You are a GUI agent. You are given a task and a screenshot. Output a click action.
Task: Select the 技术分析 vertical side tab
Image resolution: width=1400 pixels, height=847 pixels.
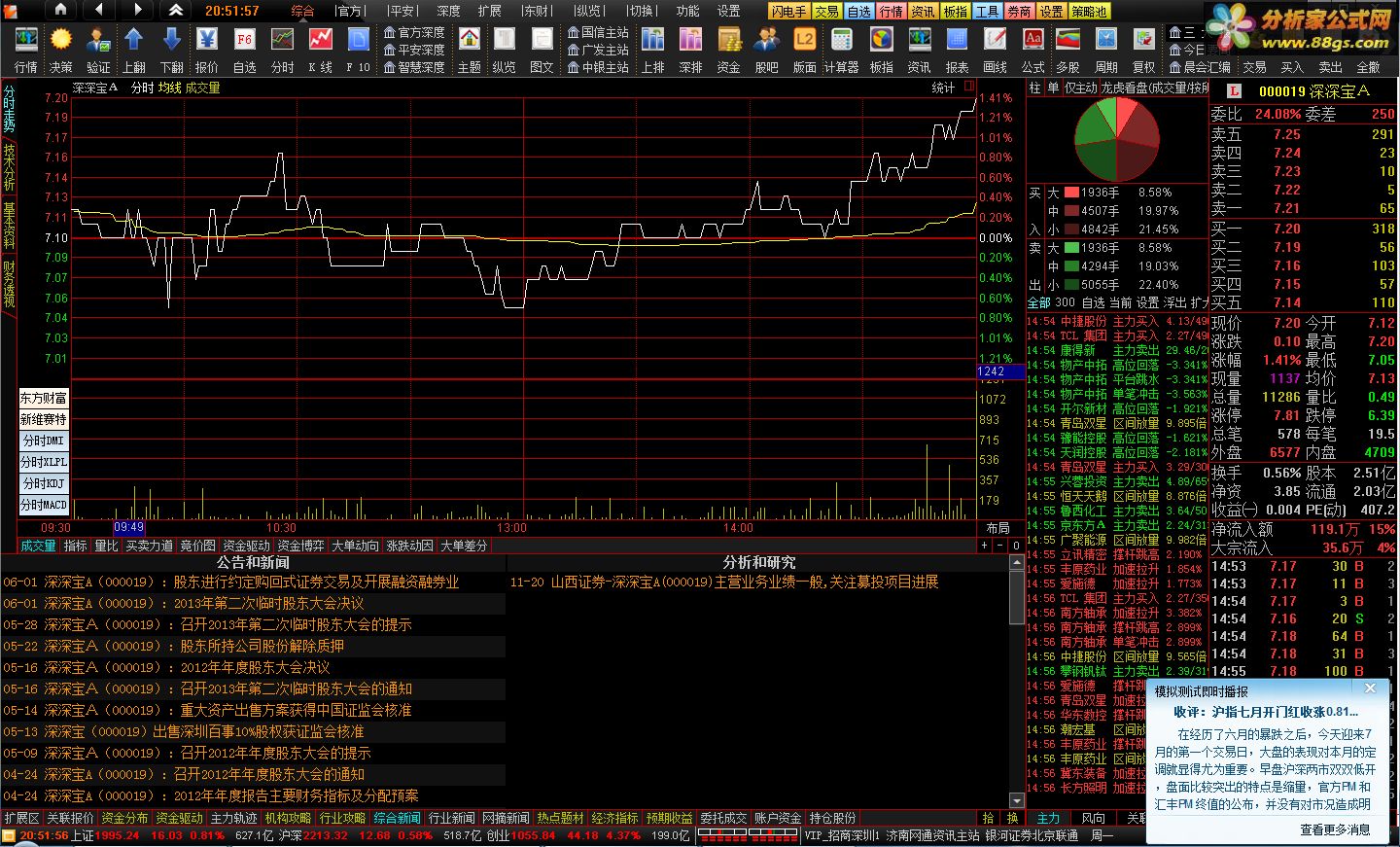[x=9, y=167]
